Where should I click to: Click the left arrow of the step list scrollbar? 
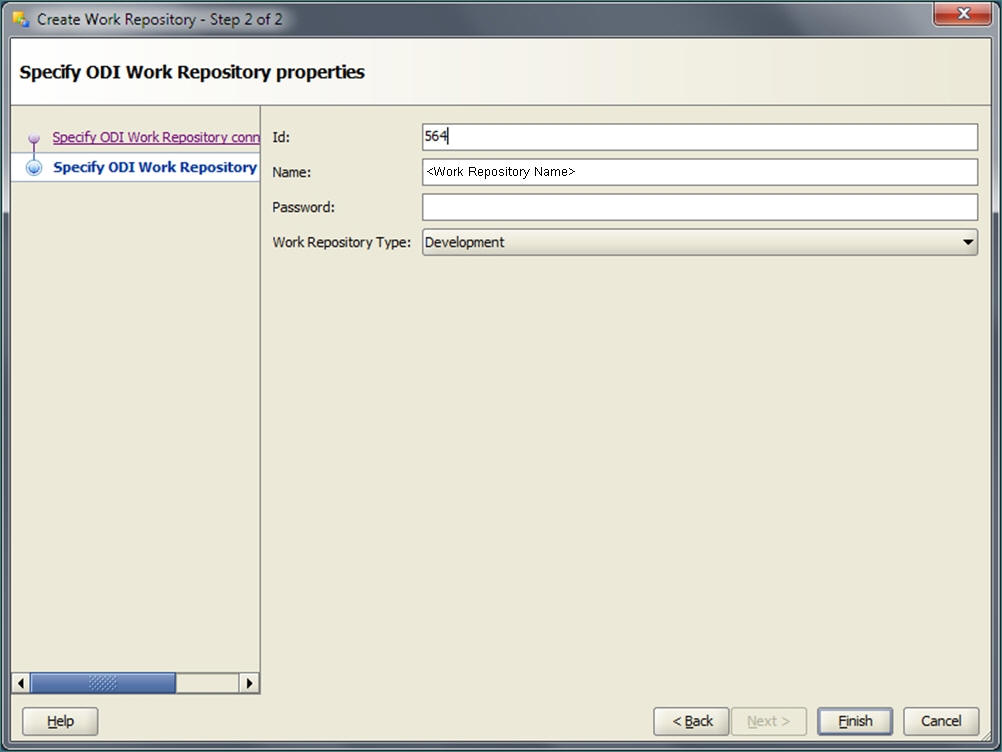(x=21, y=683)
